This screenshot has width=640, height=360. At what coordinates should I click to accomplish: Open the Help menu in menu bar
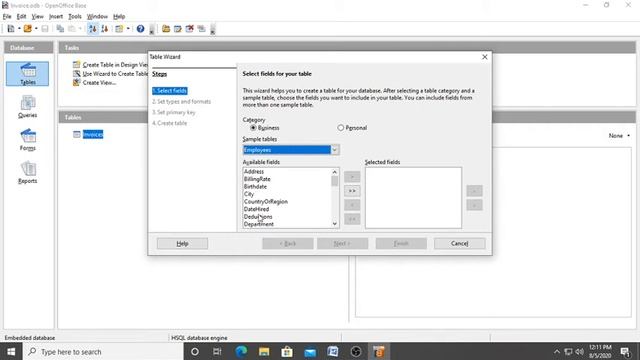[x=119, y=16]
